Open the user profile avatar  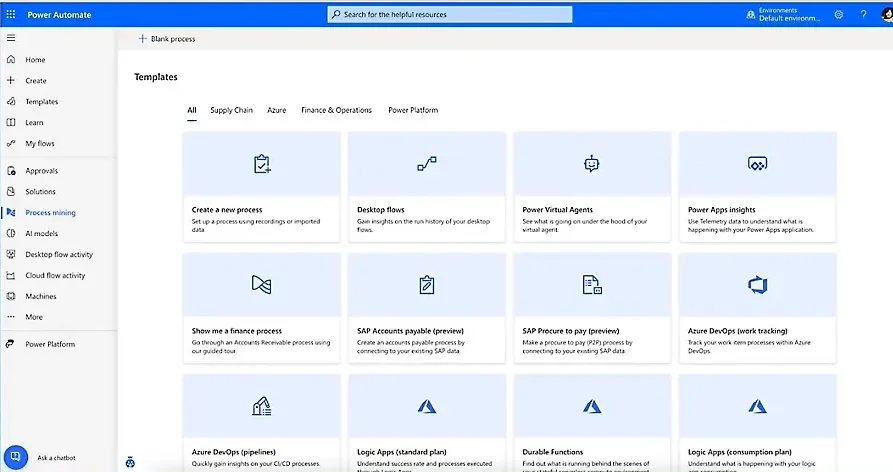(887, 15)
